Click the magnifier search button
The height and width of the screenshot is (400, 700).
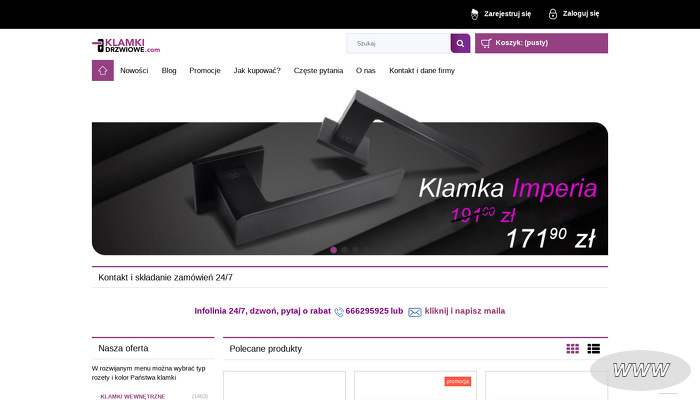[x=460, y=43]
